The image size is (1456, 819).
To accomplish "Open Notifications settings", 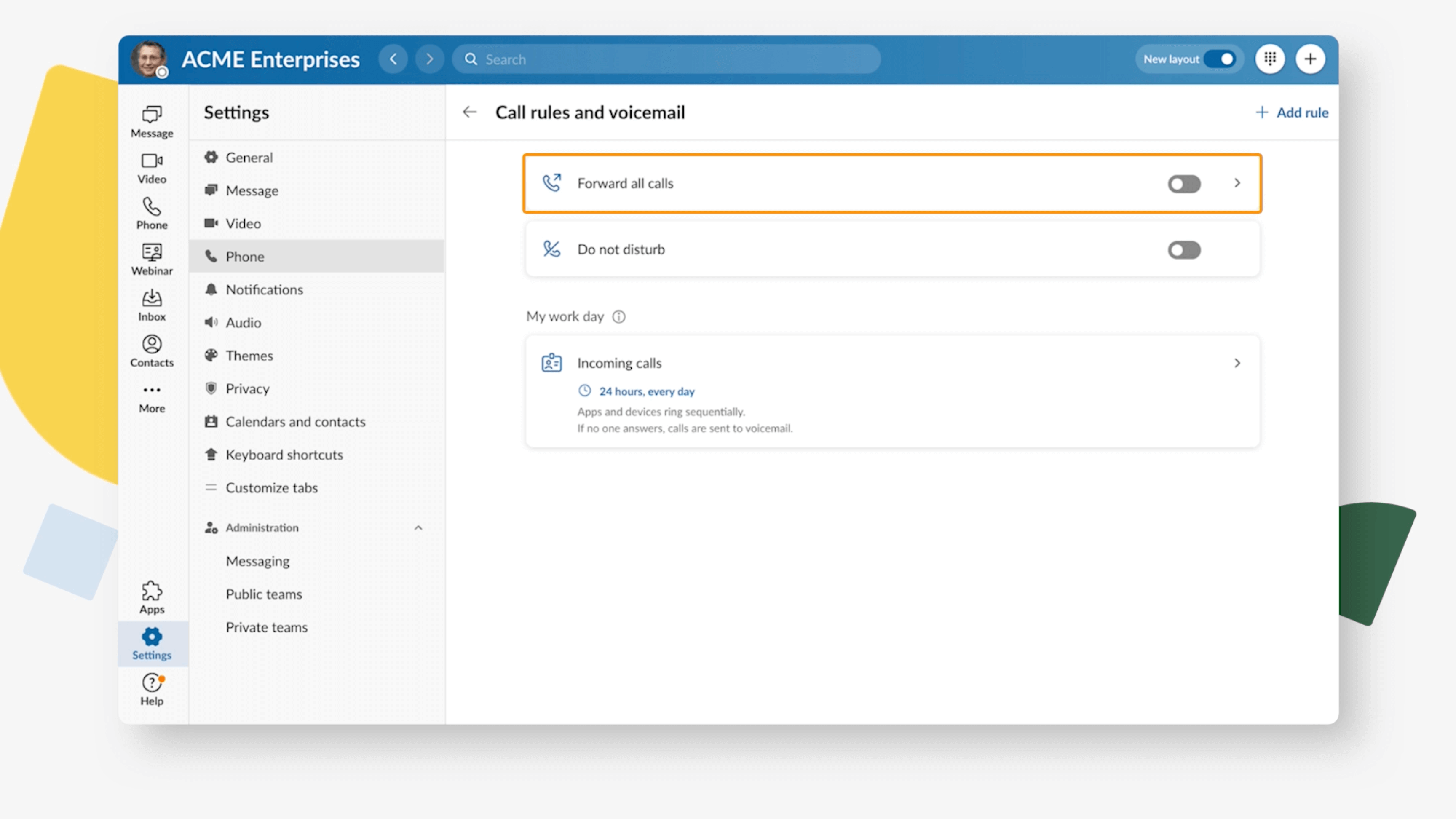I will coord(264,289).
